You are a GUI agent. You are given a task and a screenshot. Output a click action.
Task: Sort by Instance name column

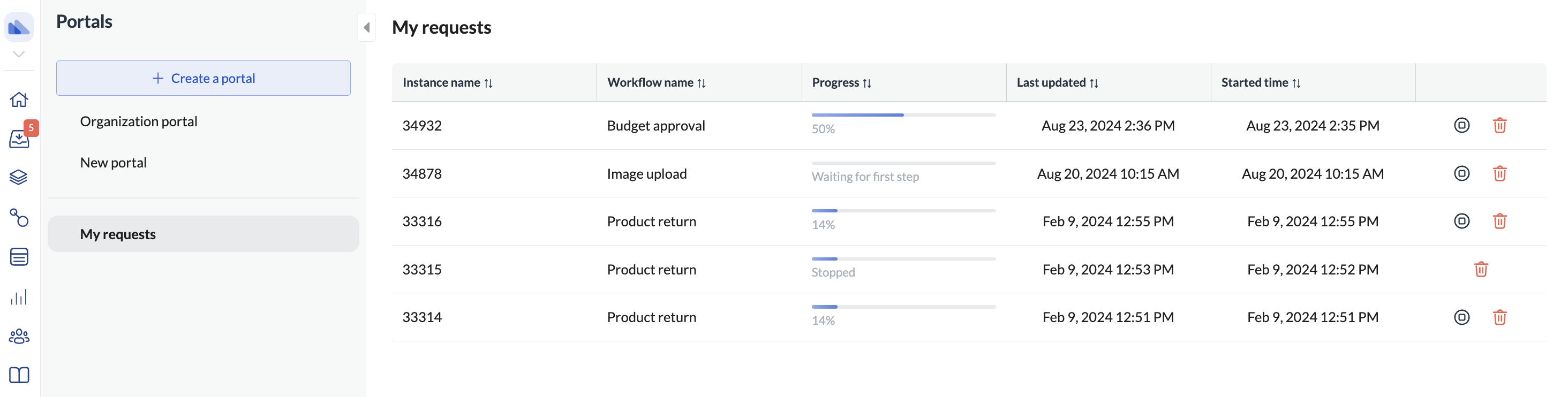click(488, 83)
